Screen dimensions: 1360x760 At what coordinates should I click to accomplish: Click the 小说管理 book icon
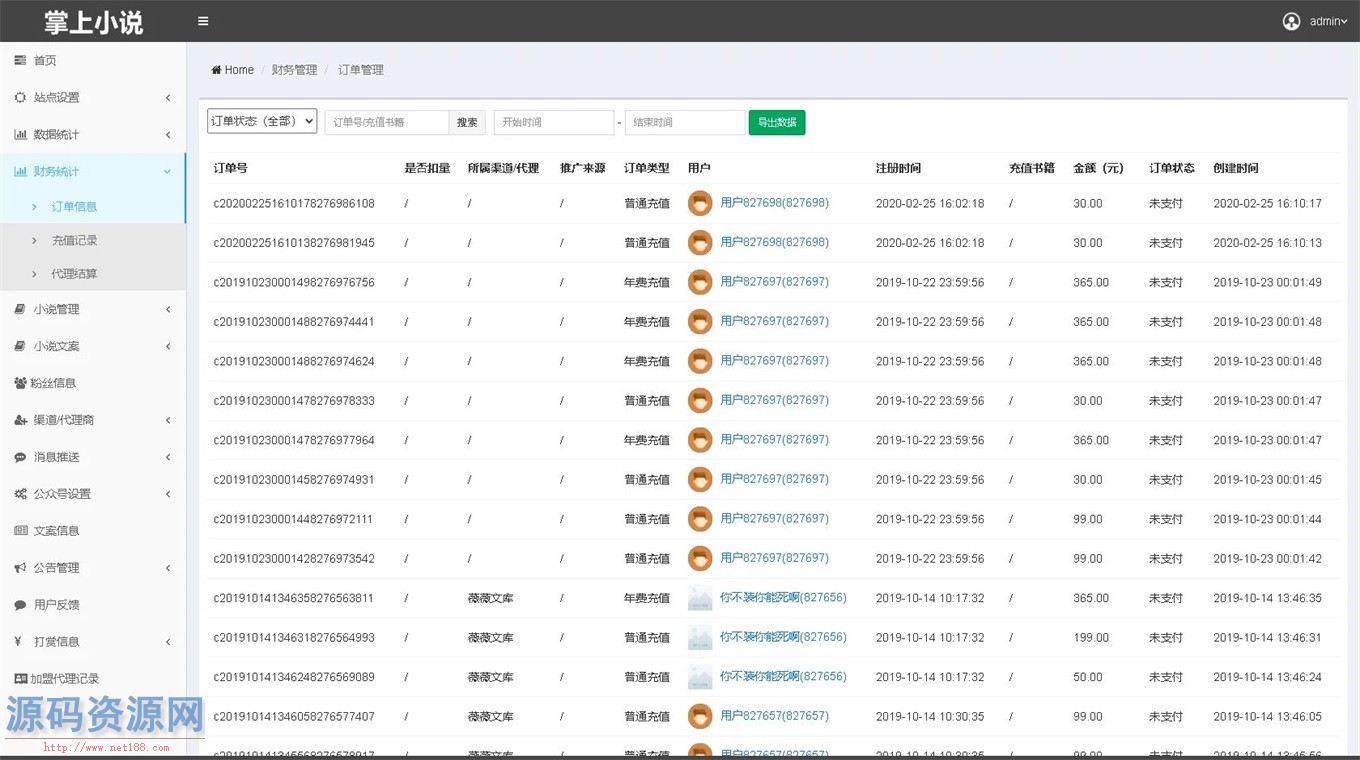point(22,309)
